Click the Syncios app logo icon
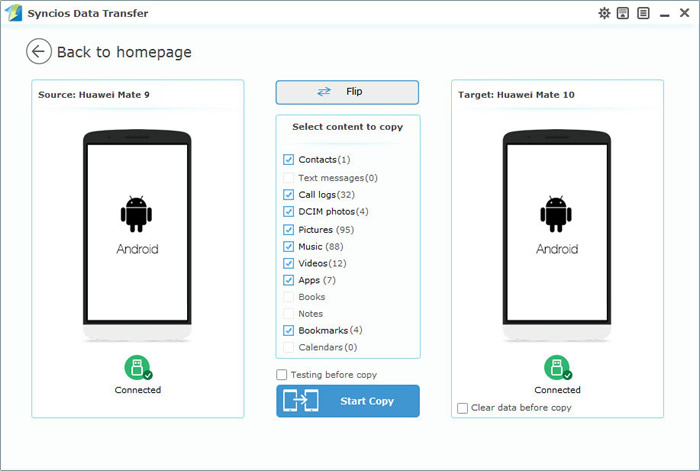 (13, 13)
